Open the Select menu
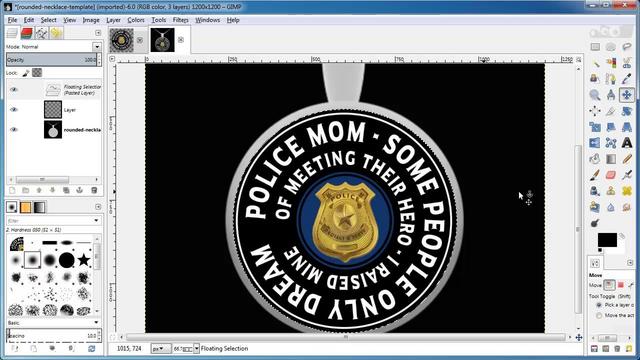The width and height of the screenshot is (640, 360). coord(49,20)
